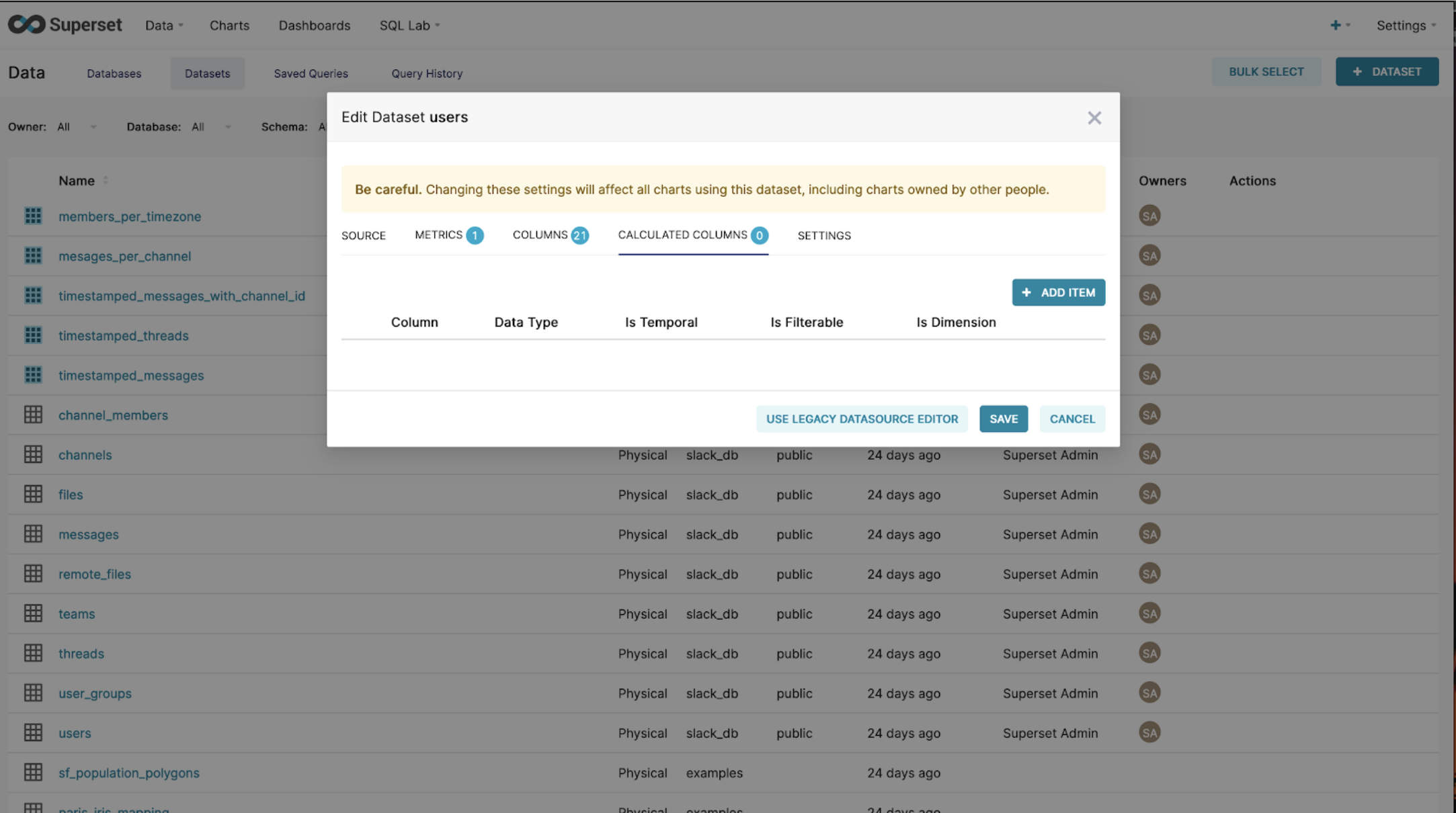The width and height of the screenshot is (1456, 813).
Task: Click plus icon in top navigation bar
Action: click(1336, 26)
